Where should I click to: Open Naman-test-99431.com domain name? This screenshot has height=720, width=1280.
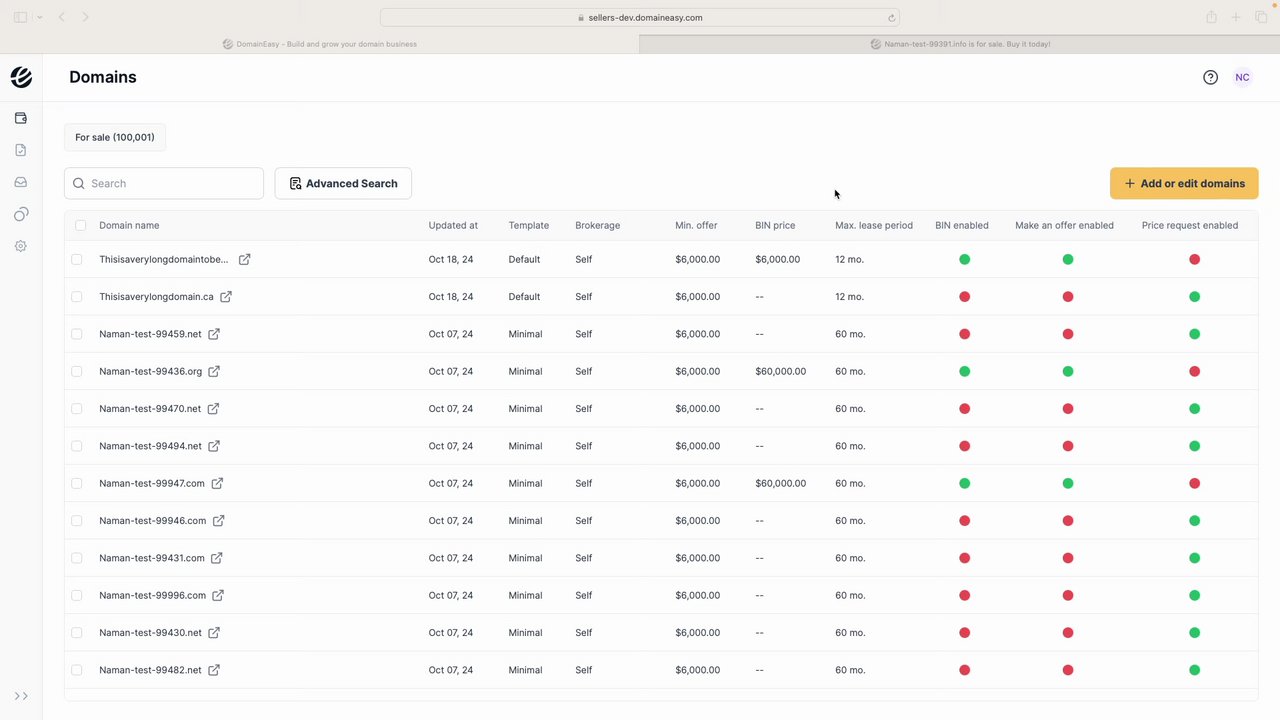tap(152, 558)
